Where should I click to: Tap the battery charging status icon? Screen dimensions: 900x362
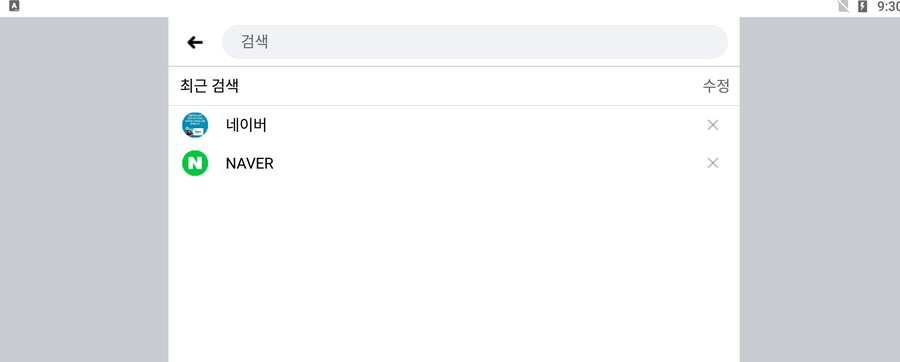pos(862,6)
